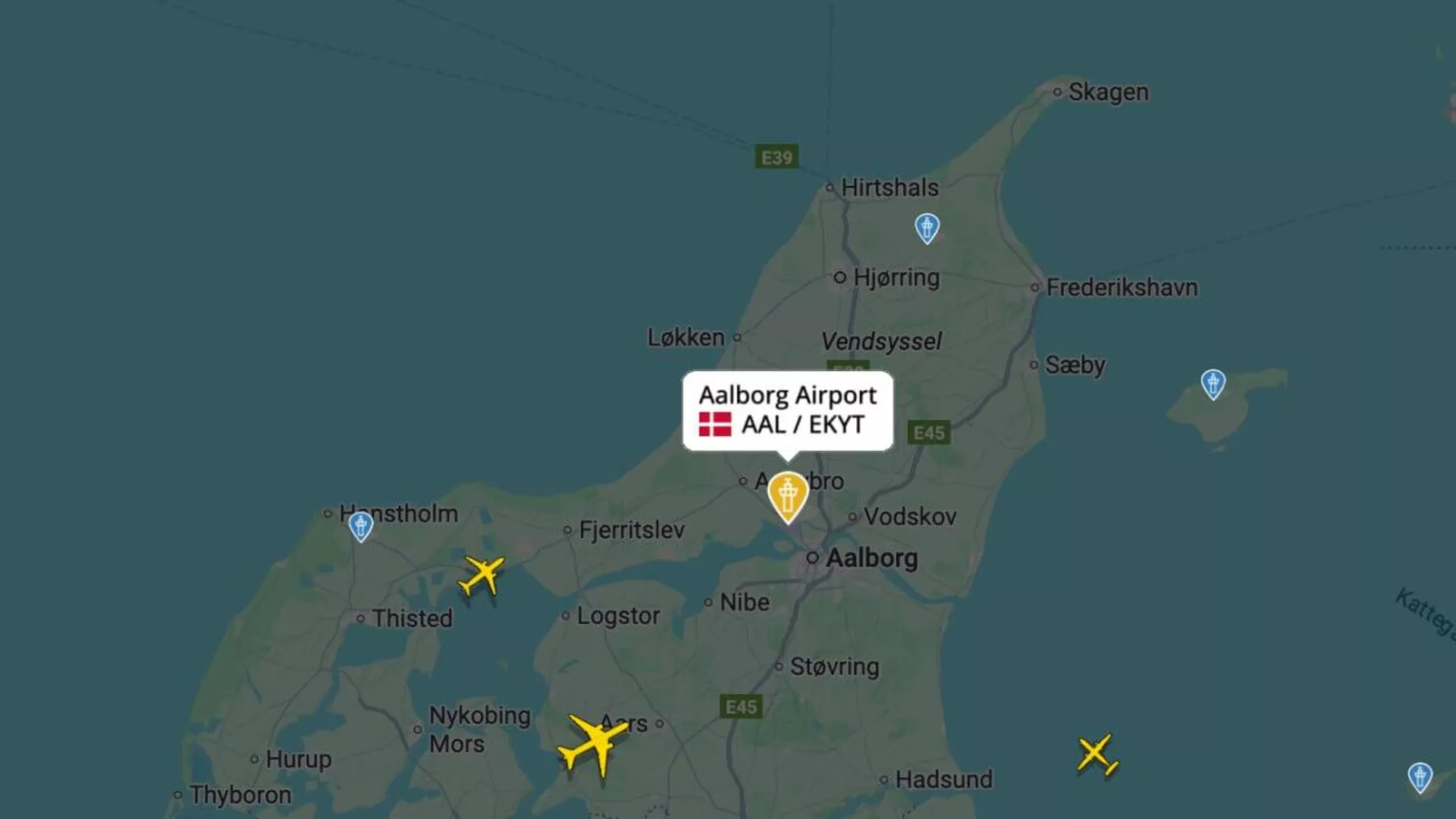Click the Skagen town label
Screen dimensions: 1456x819
[x=1108, y=92]
